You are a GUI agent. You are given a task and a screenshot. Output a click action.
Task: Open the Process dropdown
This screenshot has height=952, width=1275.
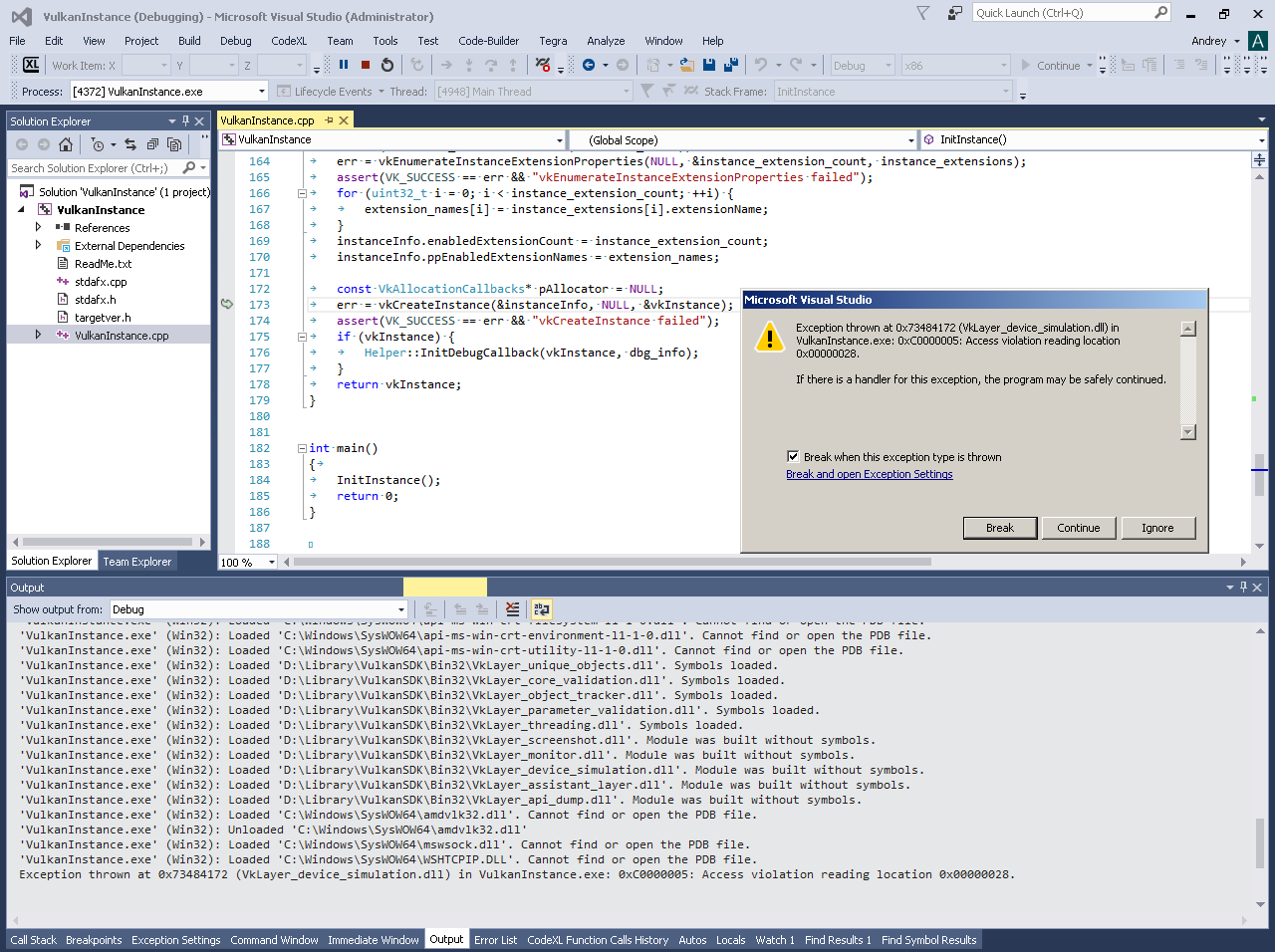pyautogui.click(x=262, y=92)
